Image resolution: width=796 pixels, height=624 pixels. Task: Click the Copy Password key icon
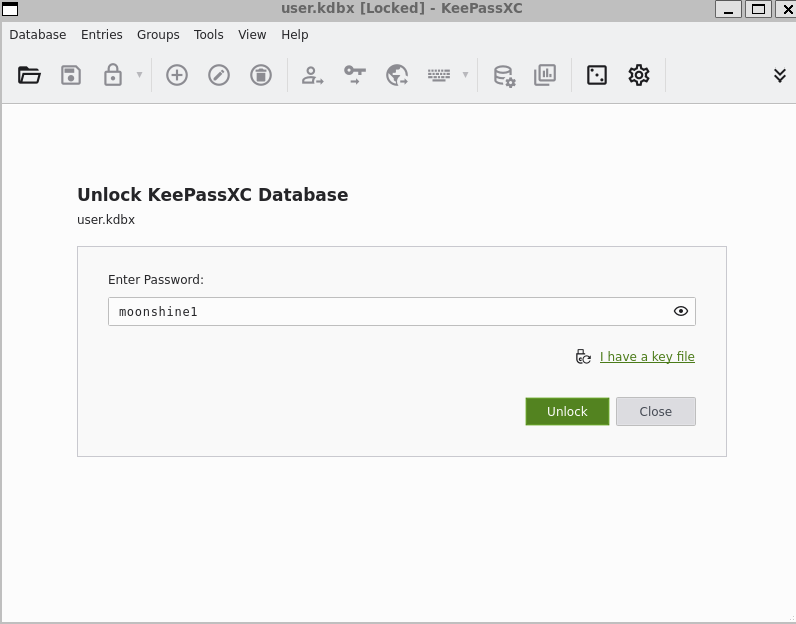coord(355,75)
